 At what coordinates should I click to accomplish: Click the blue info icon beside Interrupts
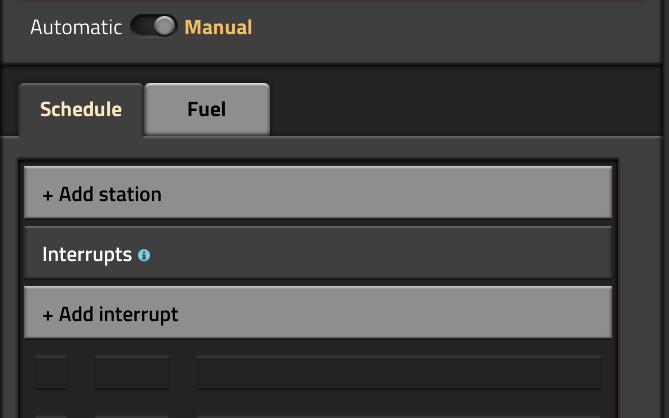(144, 256)
